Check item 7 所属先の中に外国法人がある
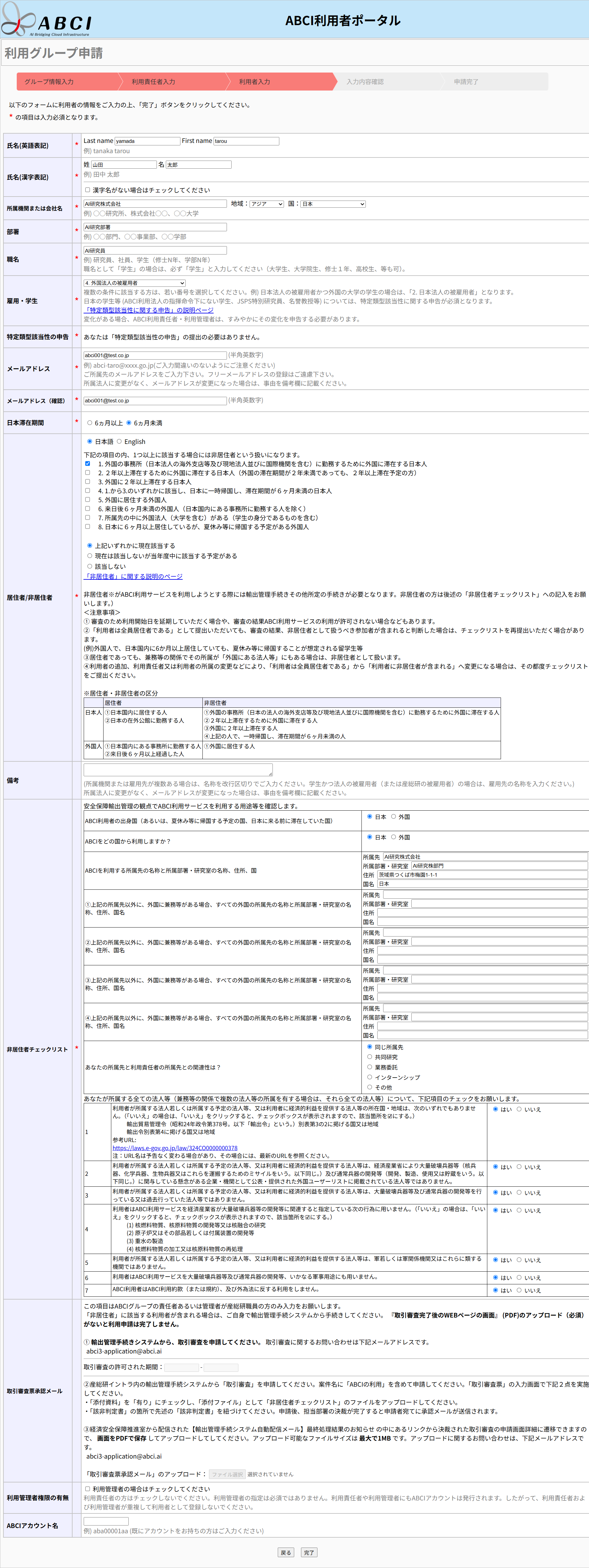589x1568 pixels. point(88,517)
